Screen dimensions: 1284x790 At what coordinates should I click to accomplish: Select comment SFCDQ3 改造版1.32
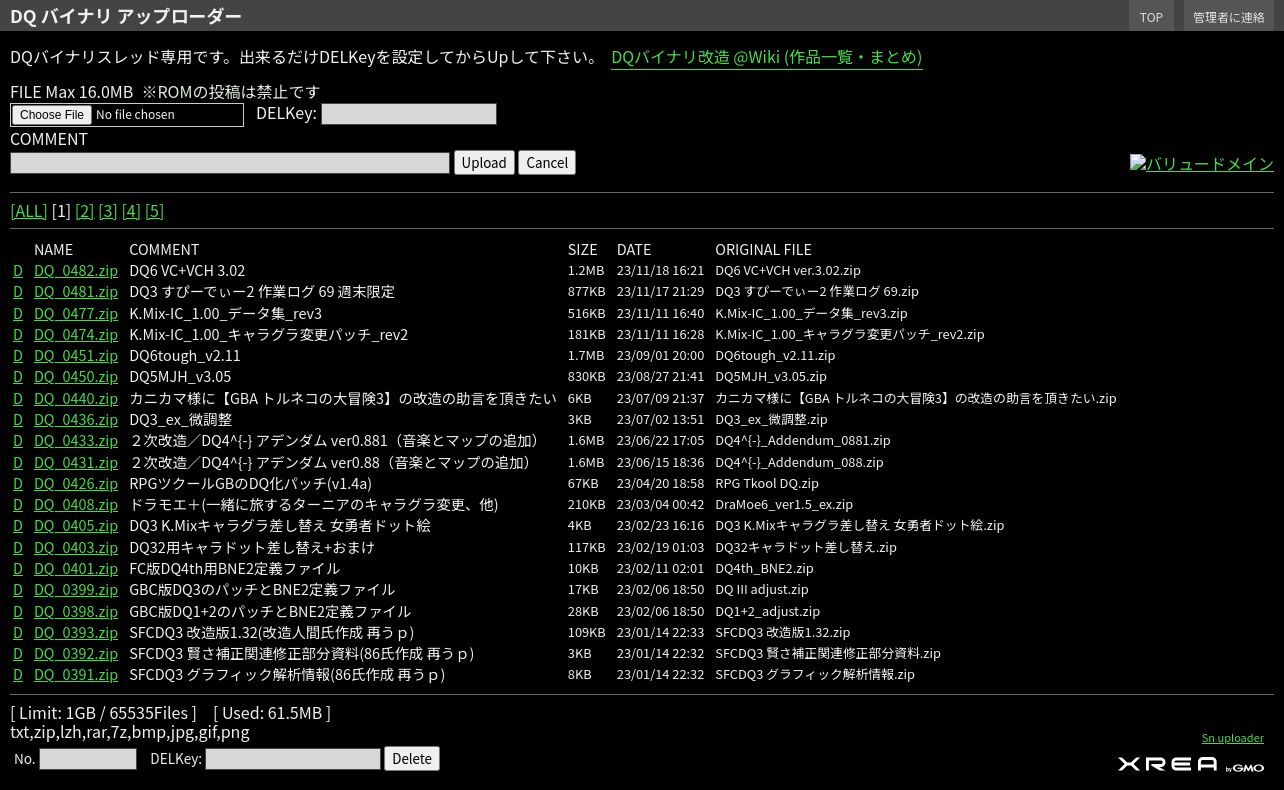(x=271, y=632)
